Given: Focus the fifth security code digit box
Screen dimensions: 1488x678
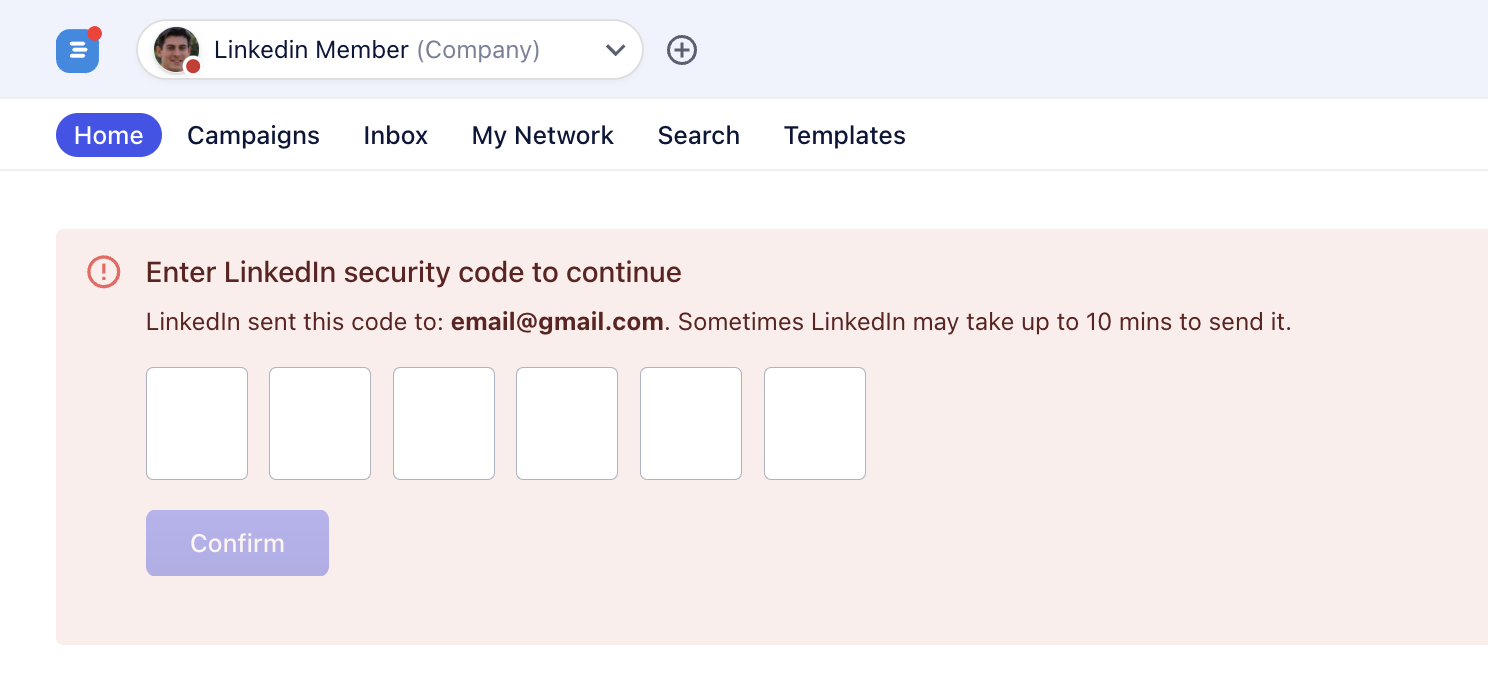Looking at the screenshot, I should click(691, 423).
